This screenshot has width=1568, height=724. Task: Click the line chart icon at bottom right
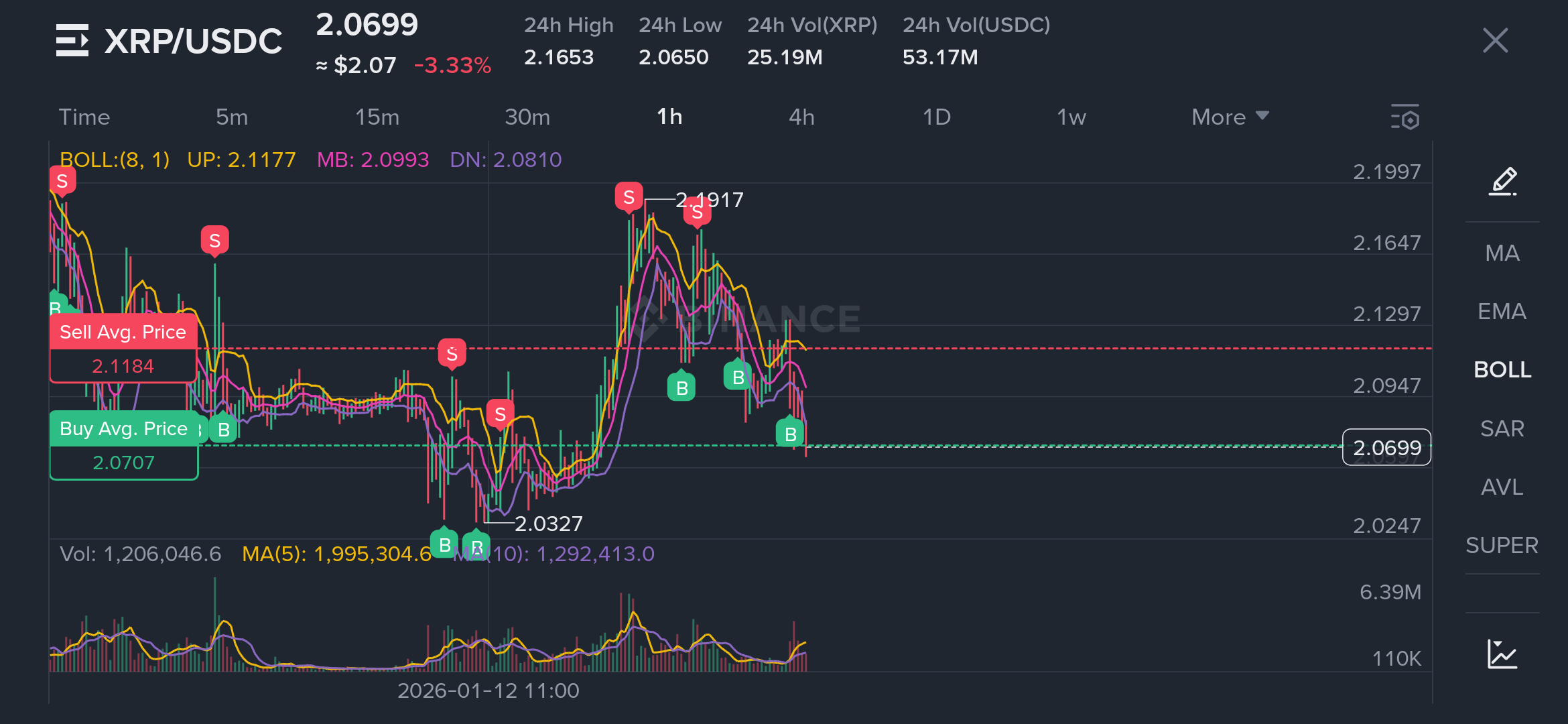[1502, 654]
